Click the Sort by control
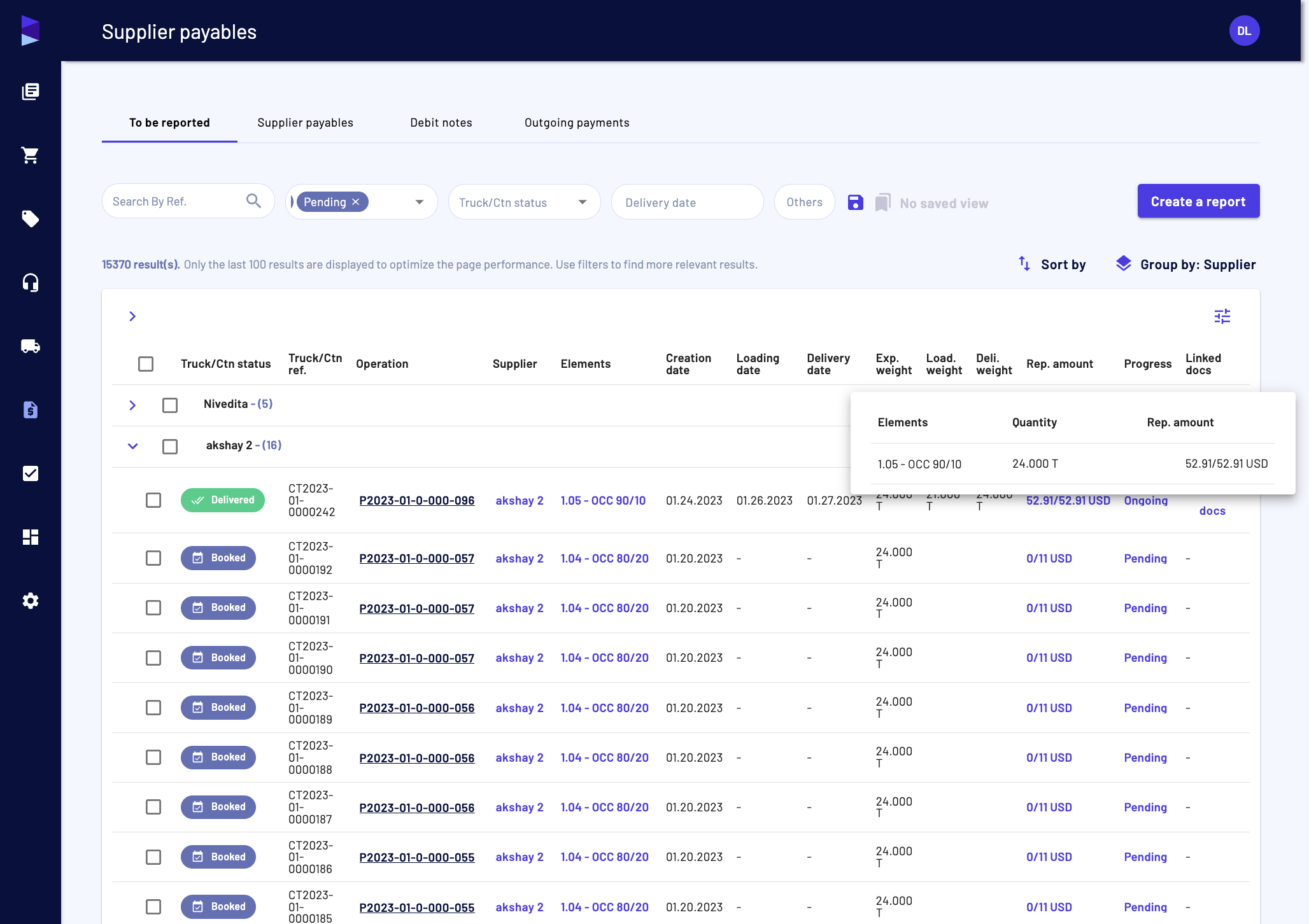1309x924 pixels. (1052, 264)
